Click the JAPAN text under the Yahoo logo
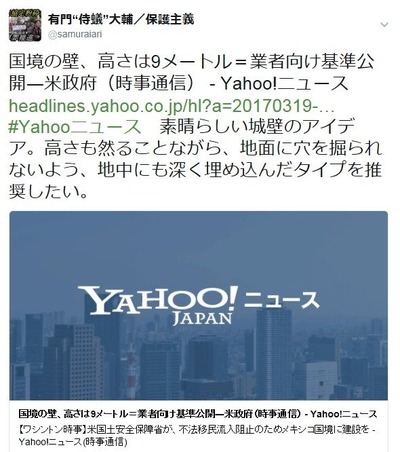 point(202,319)
